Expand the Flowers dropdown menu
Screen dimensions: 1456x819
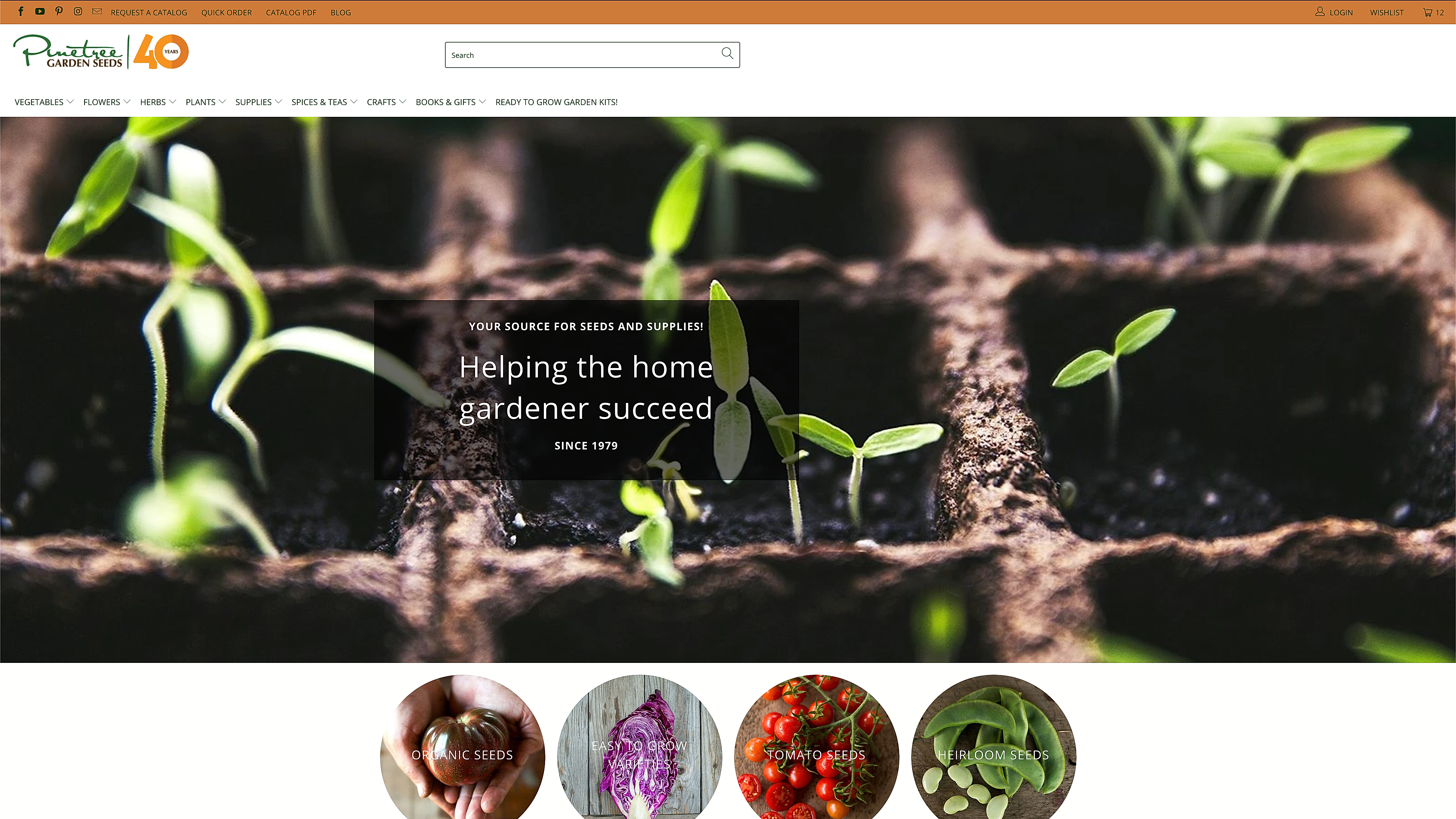(107, 102)
